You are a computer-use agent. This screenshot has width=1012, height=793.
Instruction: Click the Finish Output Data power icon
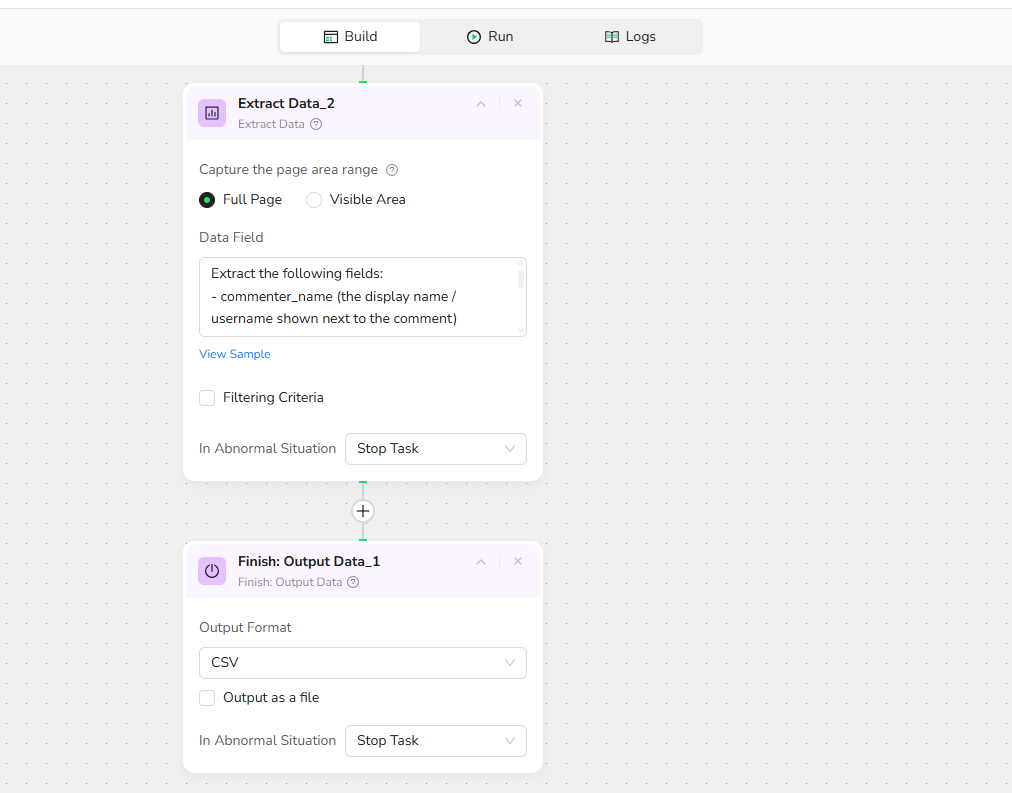click(x=212, y=571)
